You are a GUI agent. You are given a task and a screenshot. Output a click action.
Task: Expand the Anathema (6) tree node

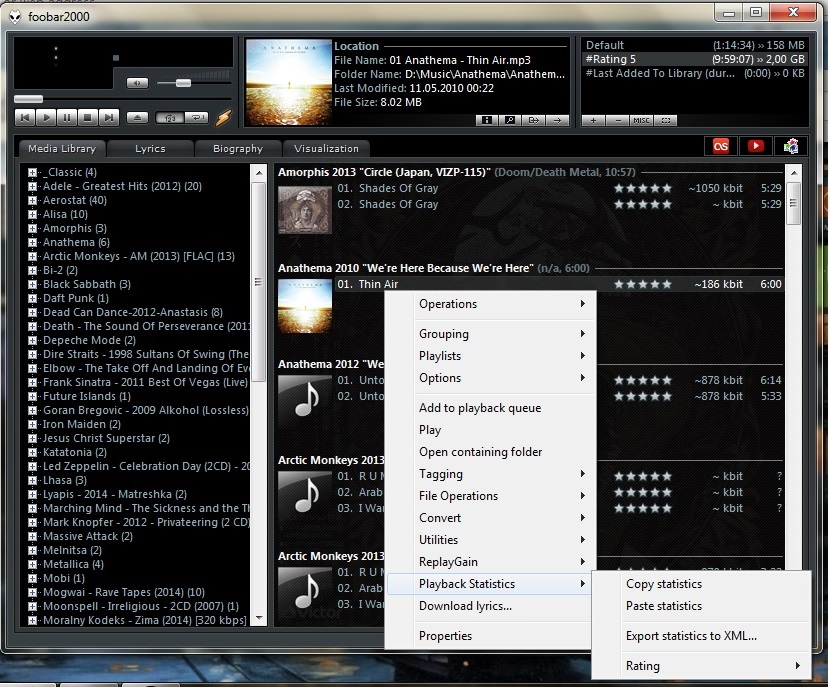coord(33,242)
